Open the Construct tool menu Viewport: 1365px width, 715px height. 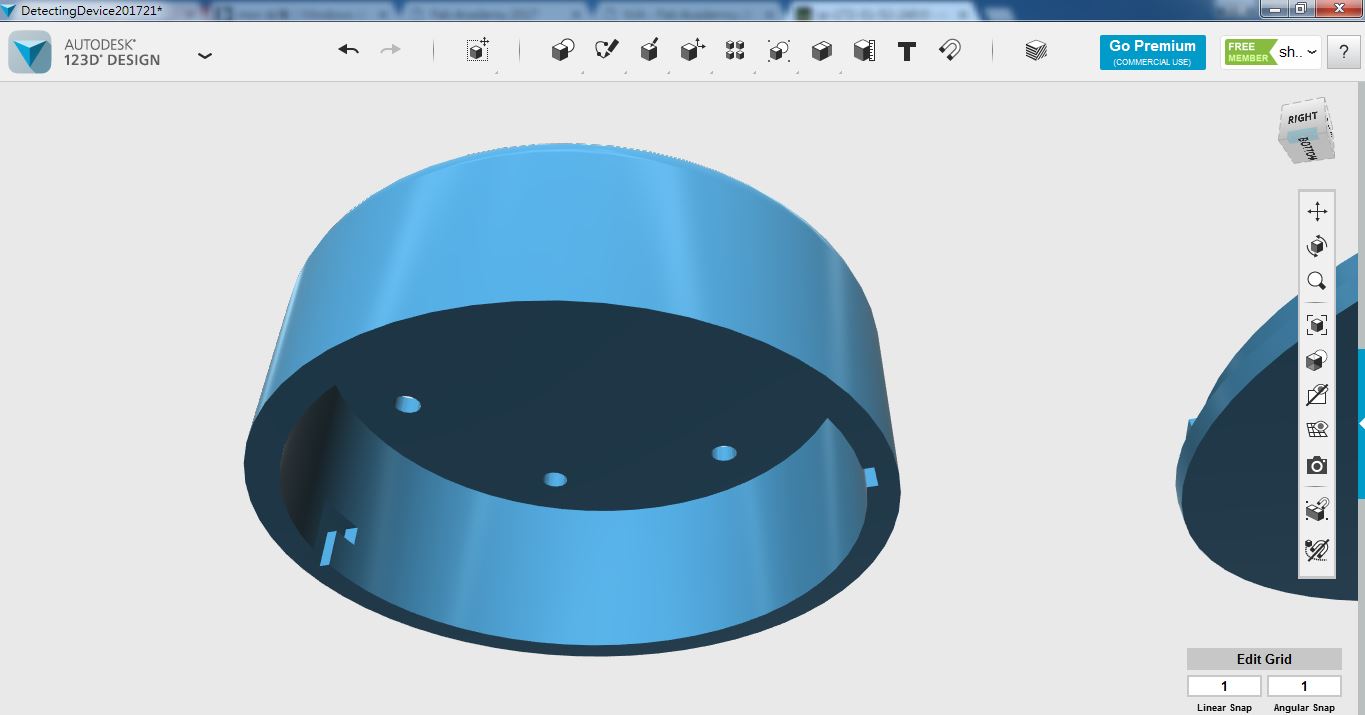(x=649, y=50)
